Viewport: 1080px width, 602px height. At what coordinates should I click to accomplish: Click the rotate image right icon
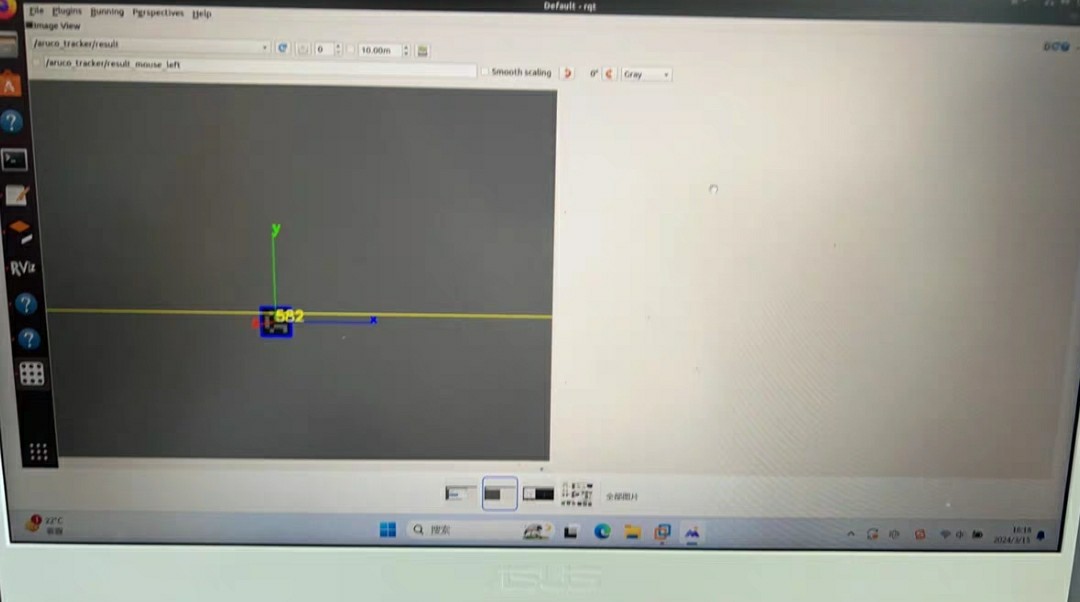[609, 74]
